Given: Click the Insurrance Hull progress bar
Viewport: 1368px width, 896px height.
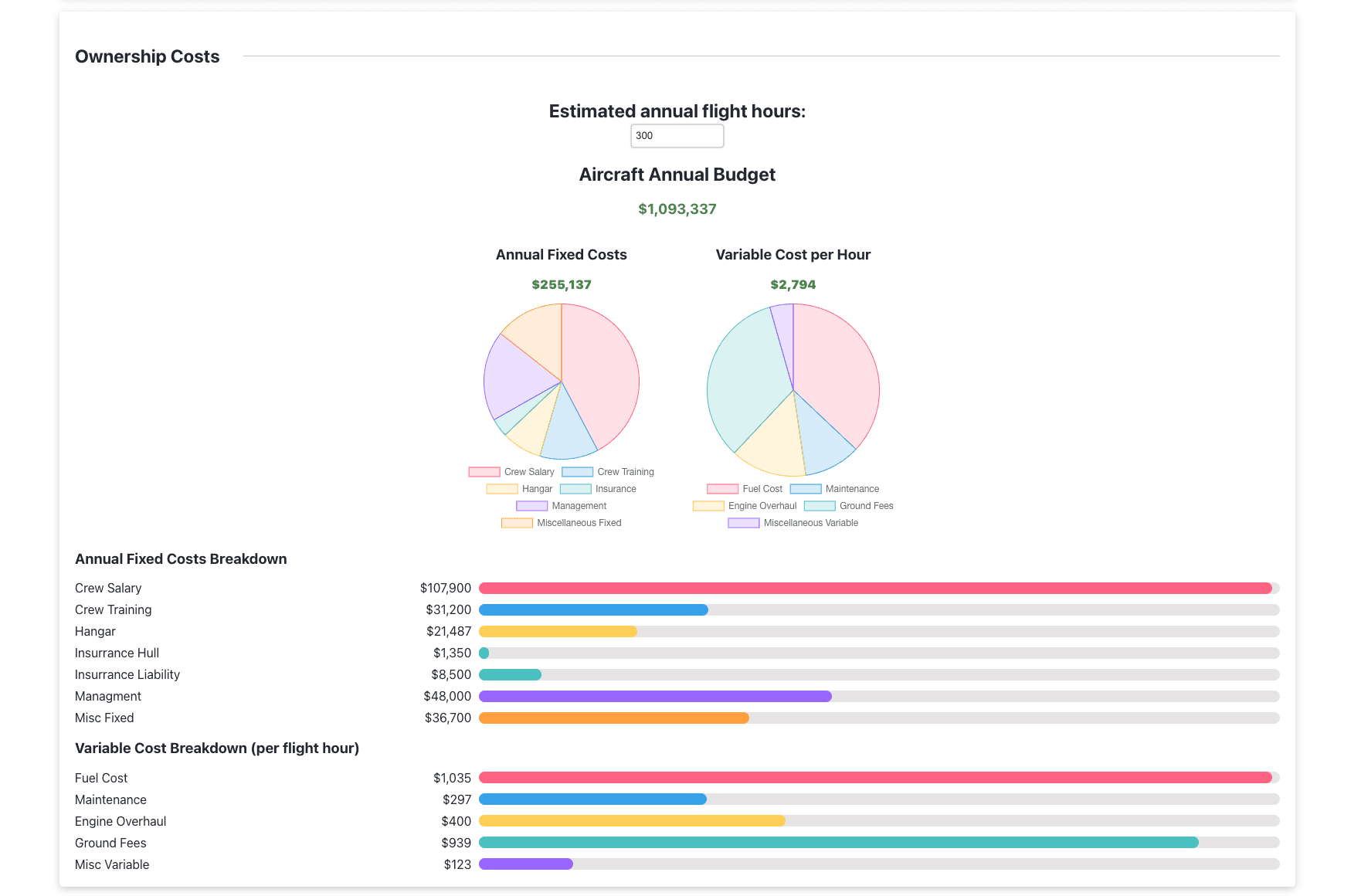Looking at the screenshot, I should click(x=879, y=653).
